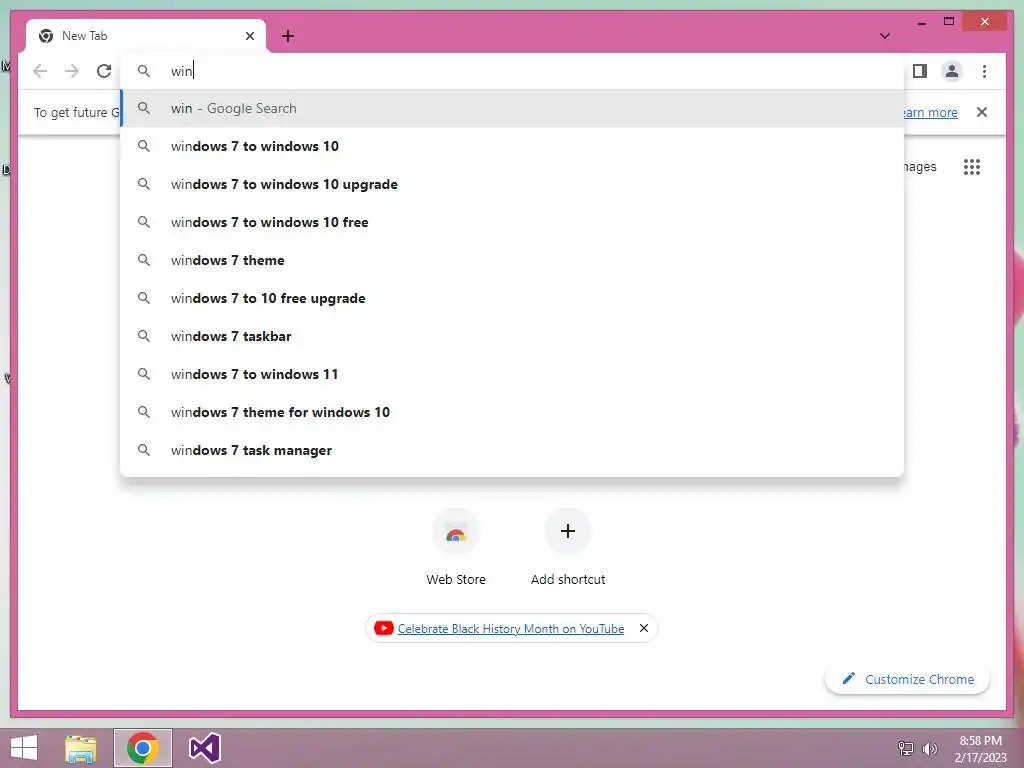Choose 'windows 7 to windows 11' suggestion
This screenshot has width=1024, height=768.
(x=513, y=374)
